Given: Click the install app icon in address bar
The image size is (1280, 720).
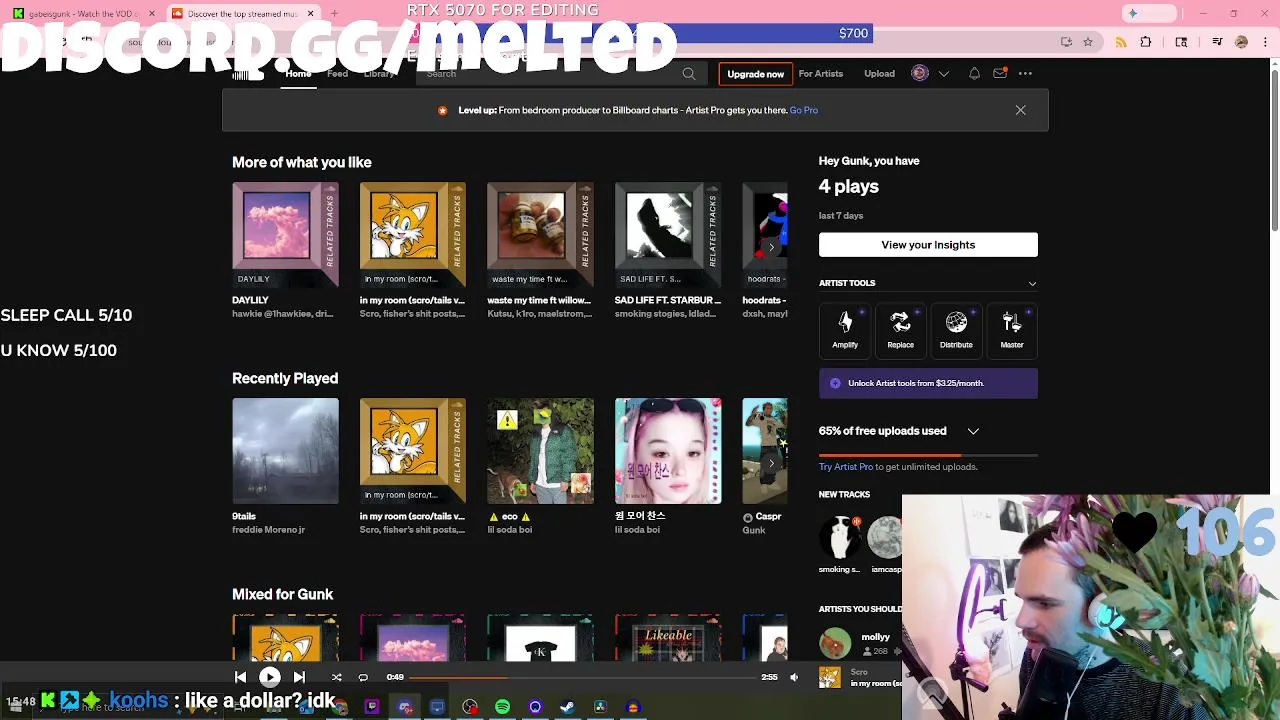Looking at the screenshot, I should point(1066,42).
